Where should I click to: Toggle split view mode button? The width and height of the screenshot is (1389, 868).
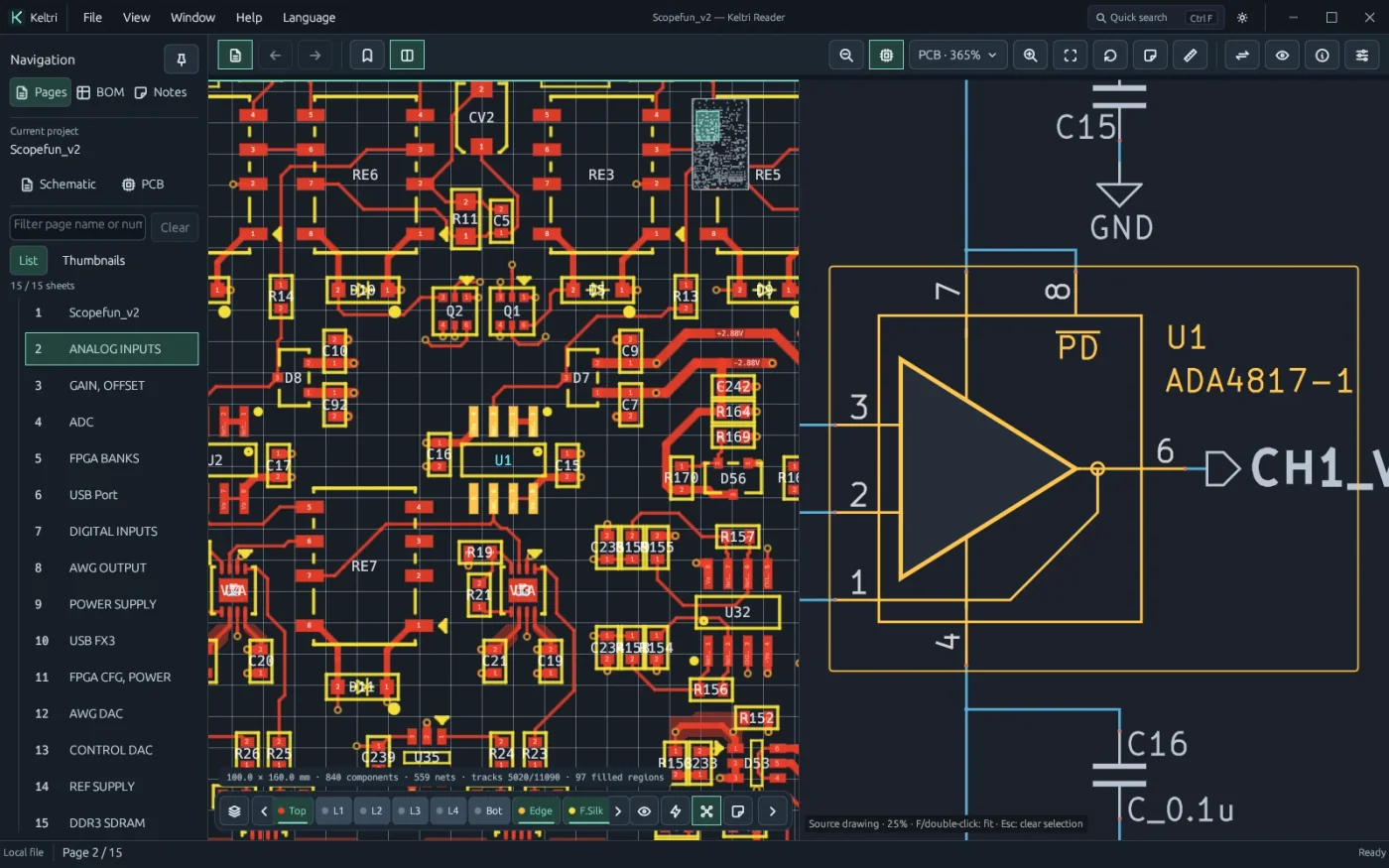pos(407,56)
